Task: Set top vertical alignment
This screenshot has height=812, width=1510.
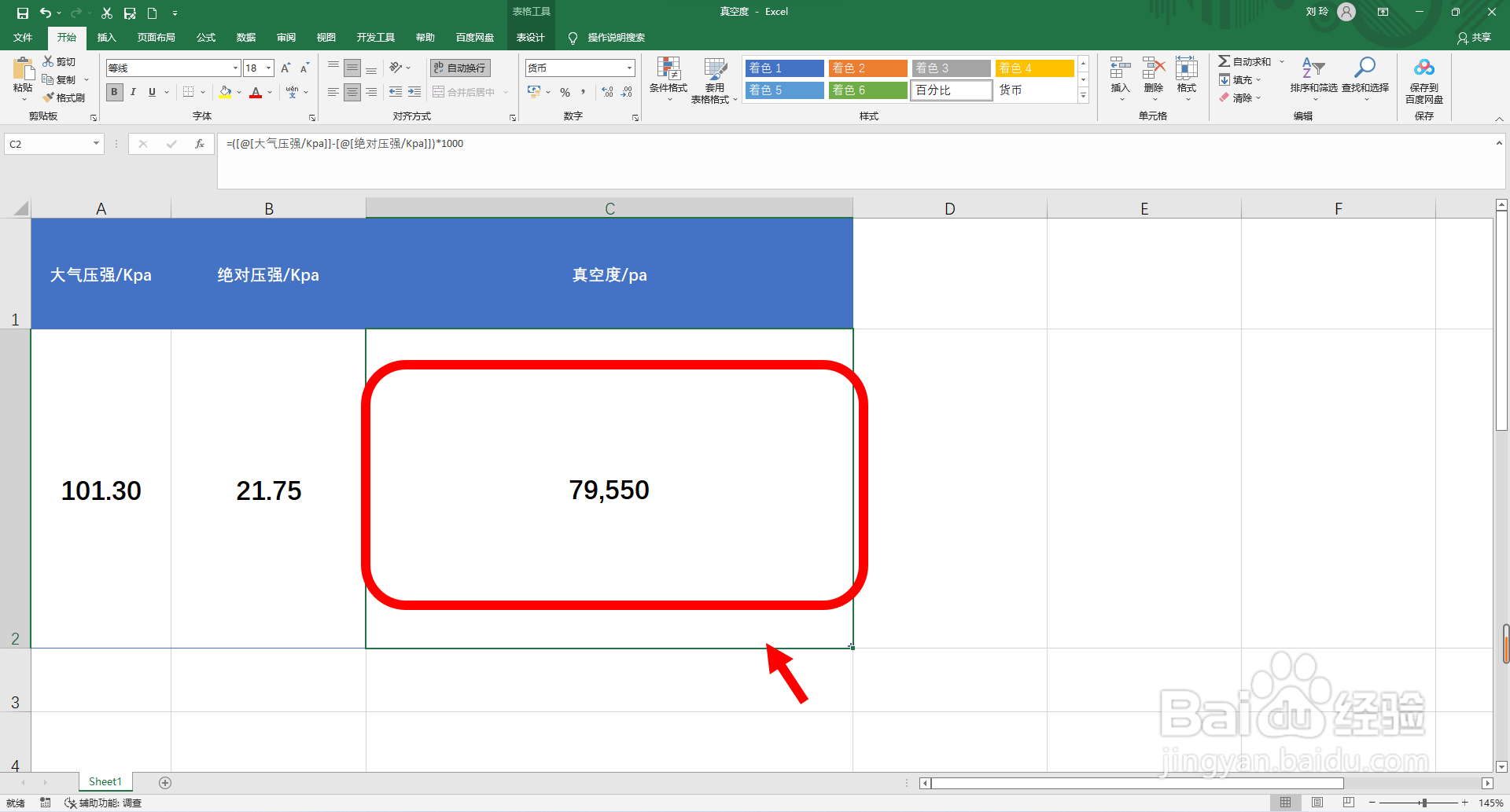Action: pos(333,68)
